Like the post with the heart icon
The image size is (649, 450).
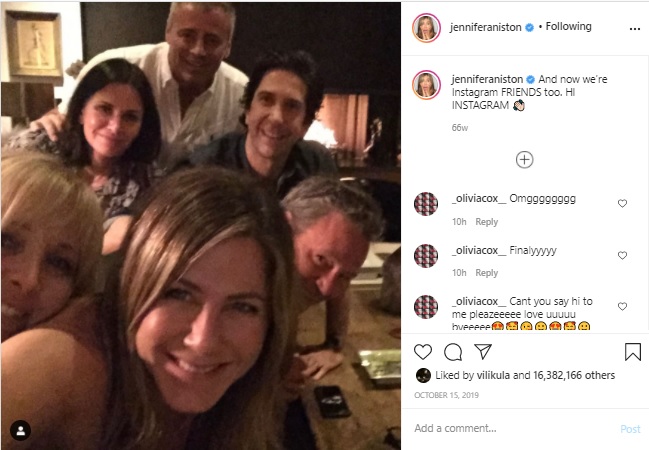point(423,352)
